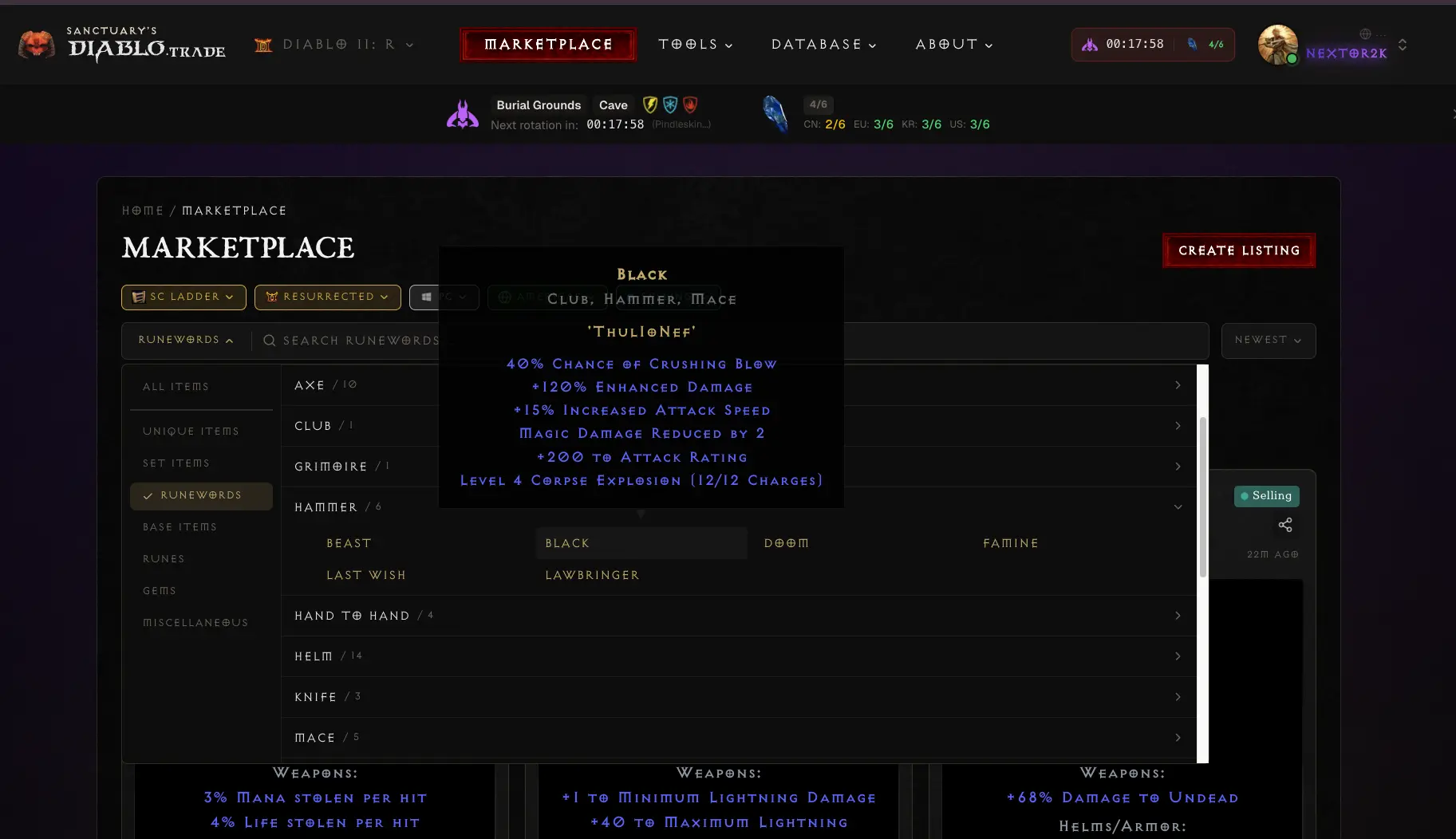
Task: Expand the Axe runewords group
Action: point(1178,385)
